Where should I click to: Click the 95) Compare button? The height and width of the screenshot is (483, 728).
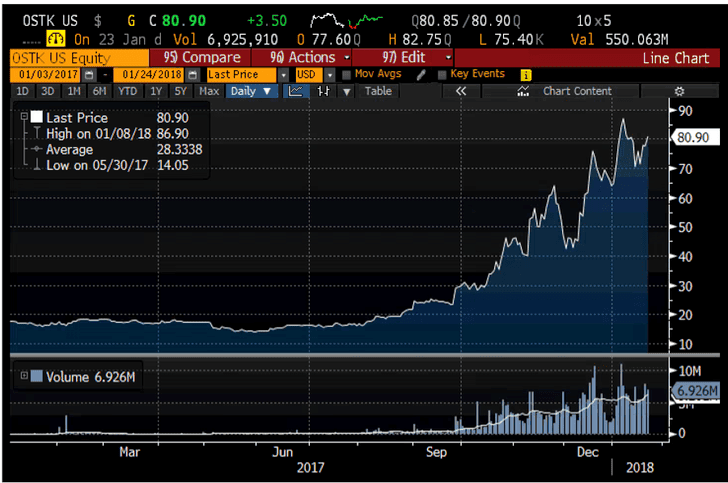pos(201,58)
